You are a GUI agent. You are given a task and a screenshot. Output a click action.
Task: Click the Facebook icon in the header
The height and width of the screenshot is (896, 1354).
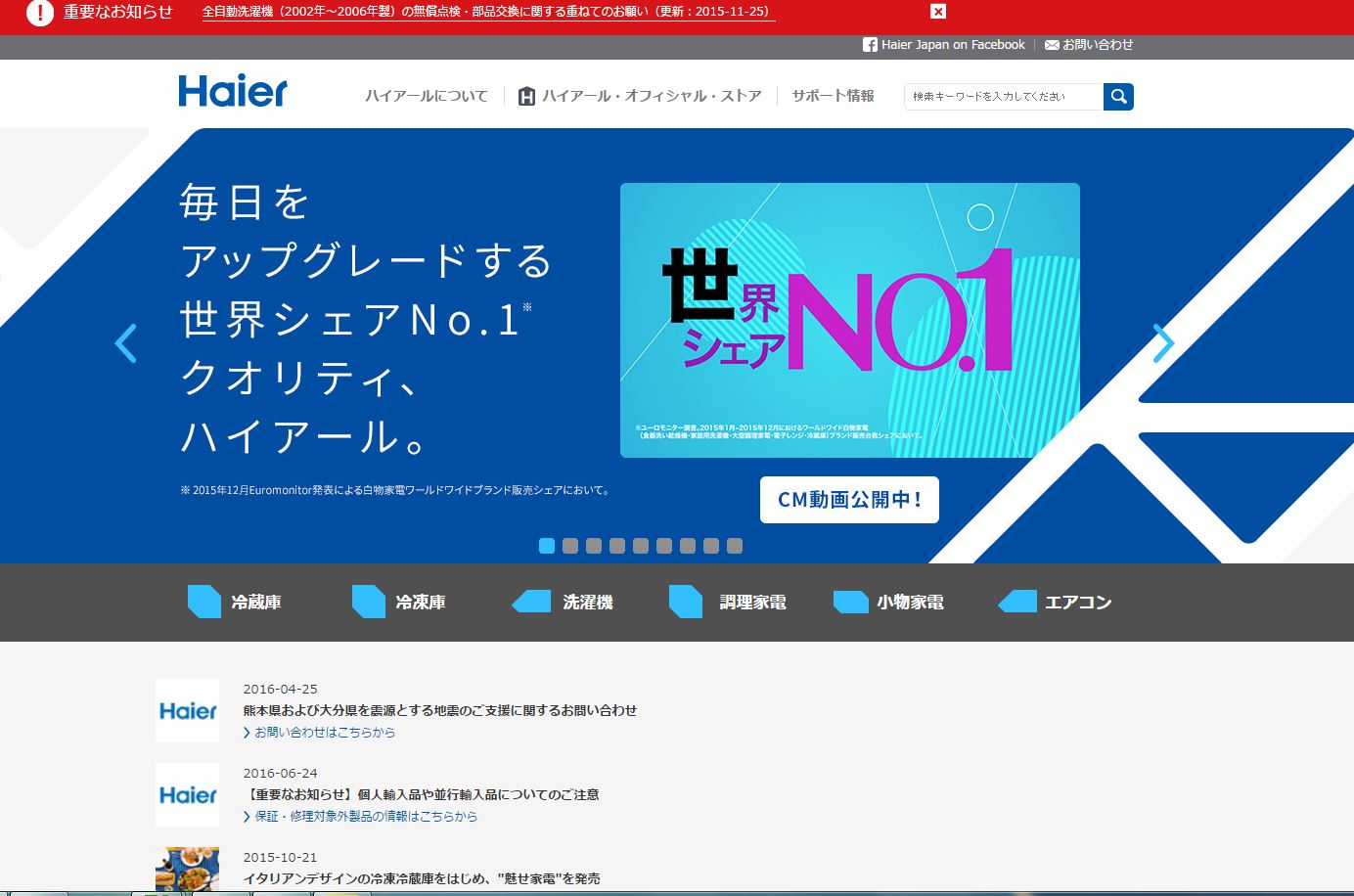coord(870,45)
